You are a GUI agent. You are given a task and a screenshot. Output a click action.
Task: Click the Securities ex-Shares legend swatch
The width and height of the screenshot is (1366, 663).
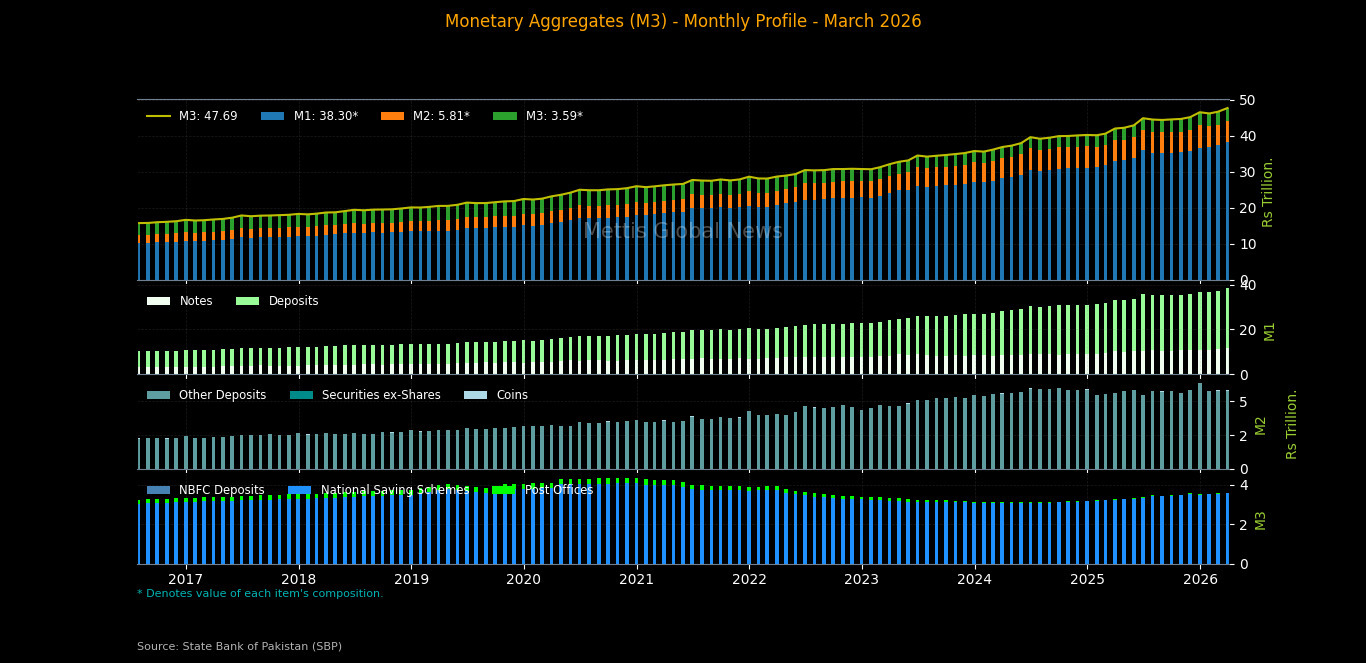tap(301, 395)
